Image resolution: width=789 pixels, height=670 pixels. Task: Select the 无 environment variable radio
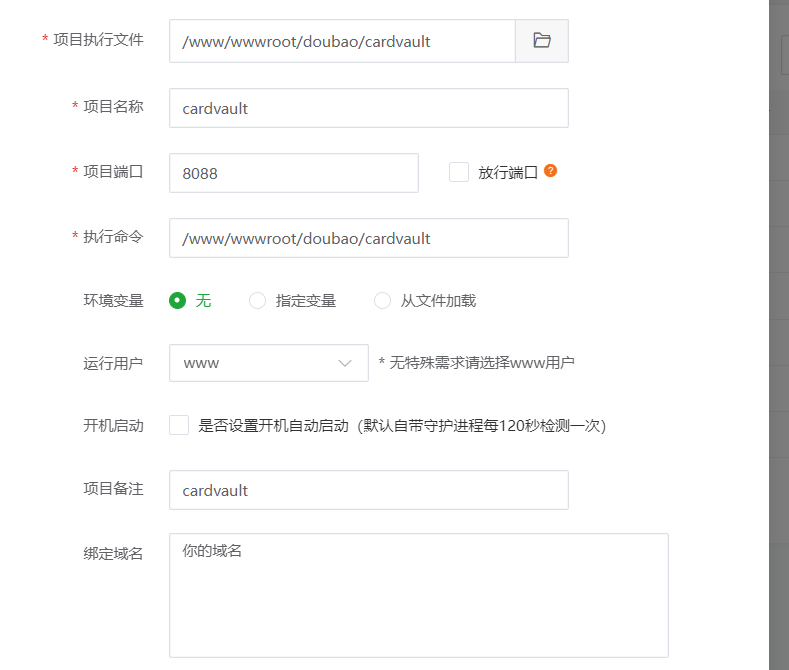pyautogui.click(x=177, y=300)
